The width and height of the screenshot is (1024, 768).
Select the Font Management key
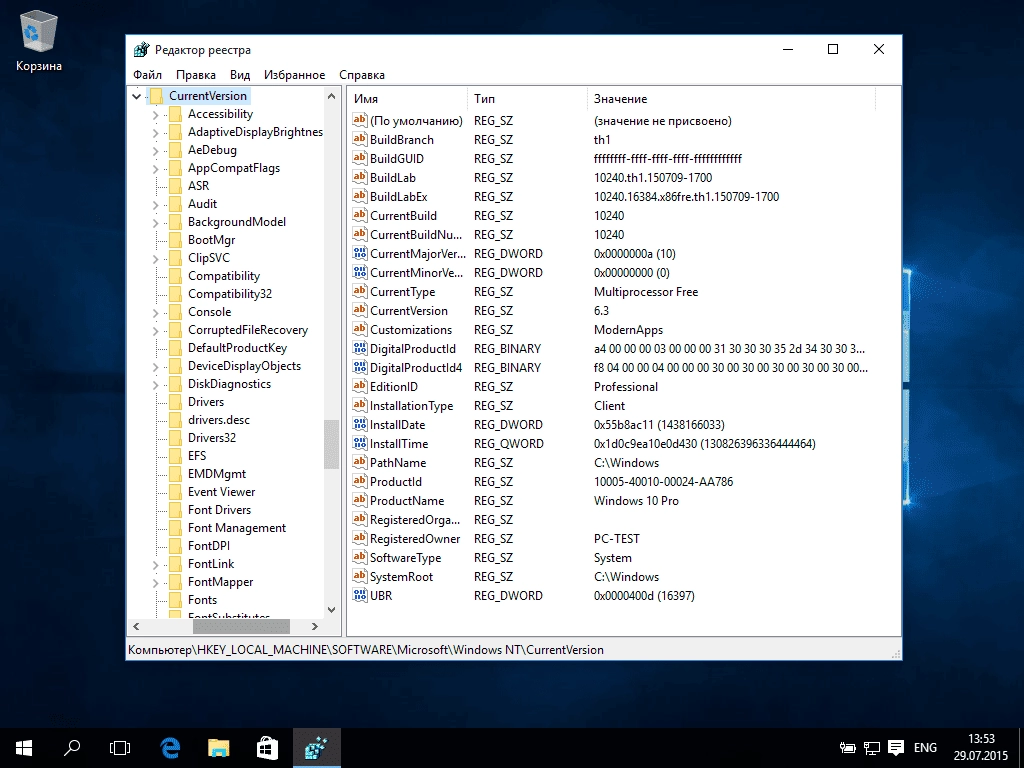(x=236, y=528)
